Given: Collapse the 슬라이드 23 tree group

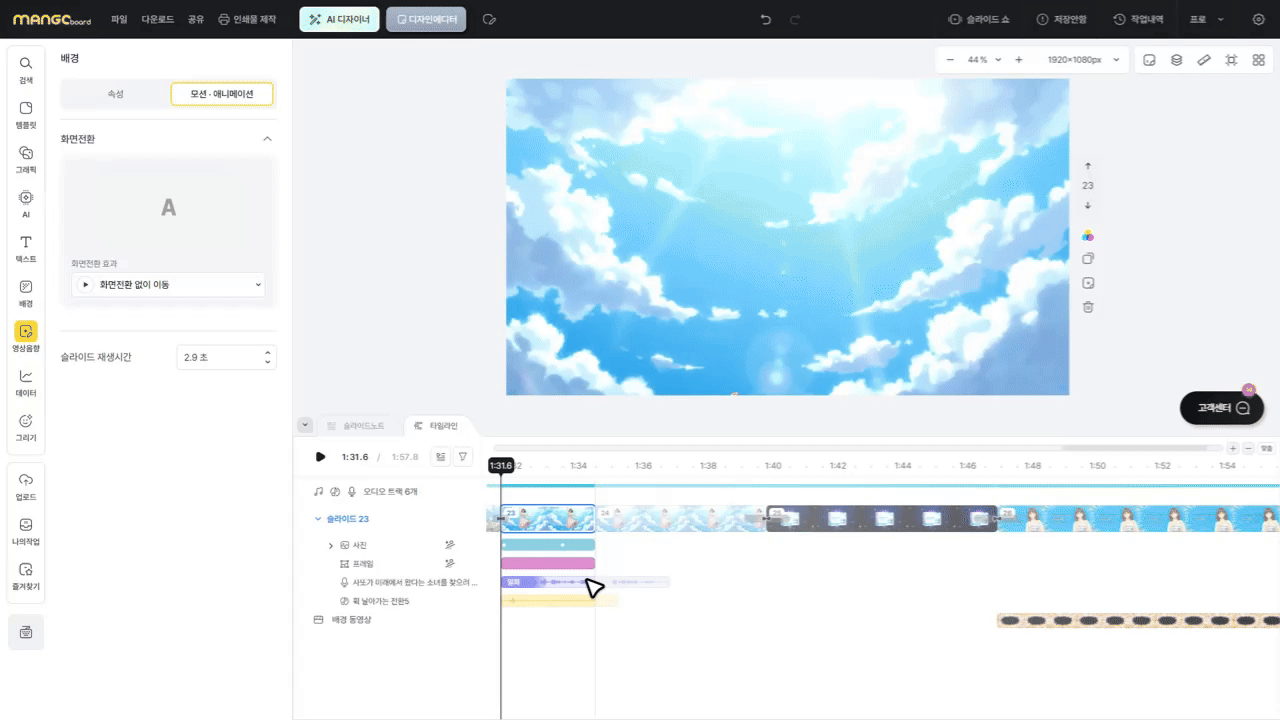Looking at the screenshot, I should (318, 519).
